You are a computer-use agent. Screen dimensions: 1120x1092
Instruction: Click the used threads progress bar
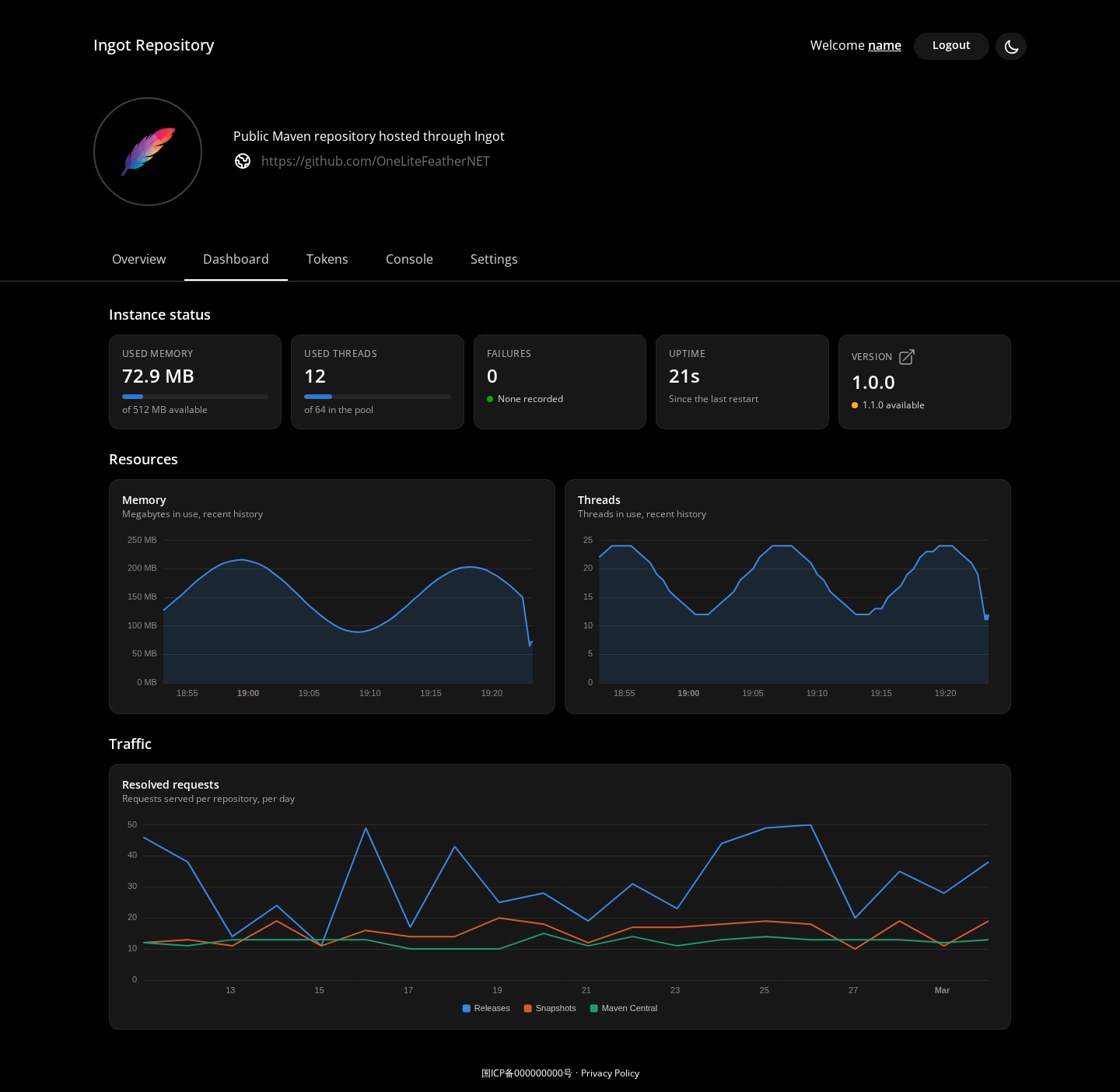[377, 397]
